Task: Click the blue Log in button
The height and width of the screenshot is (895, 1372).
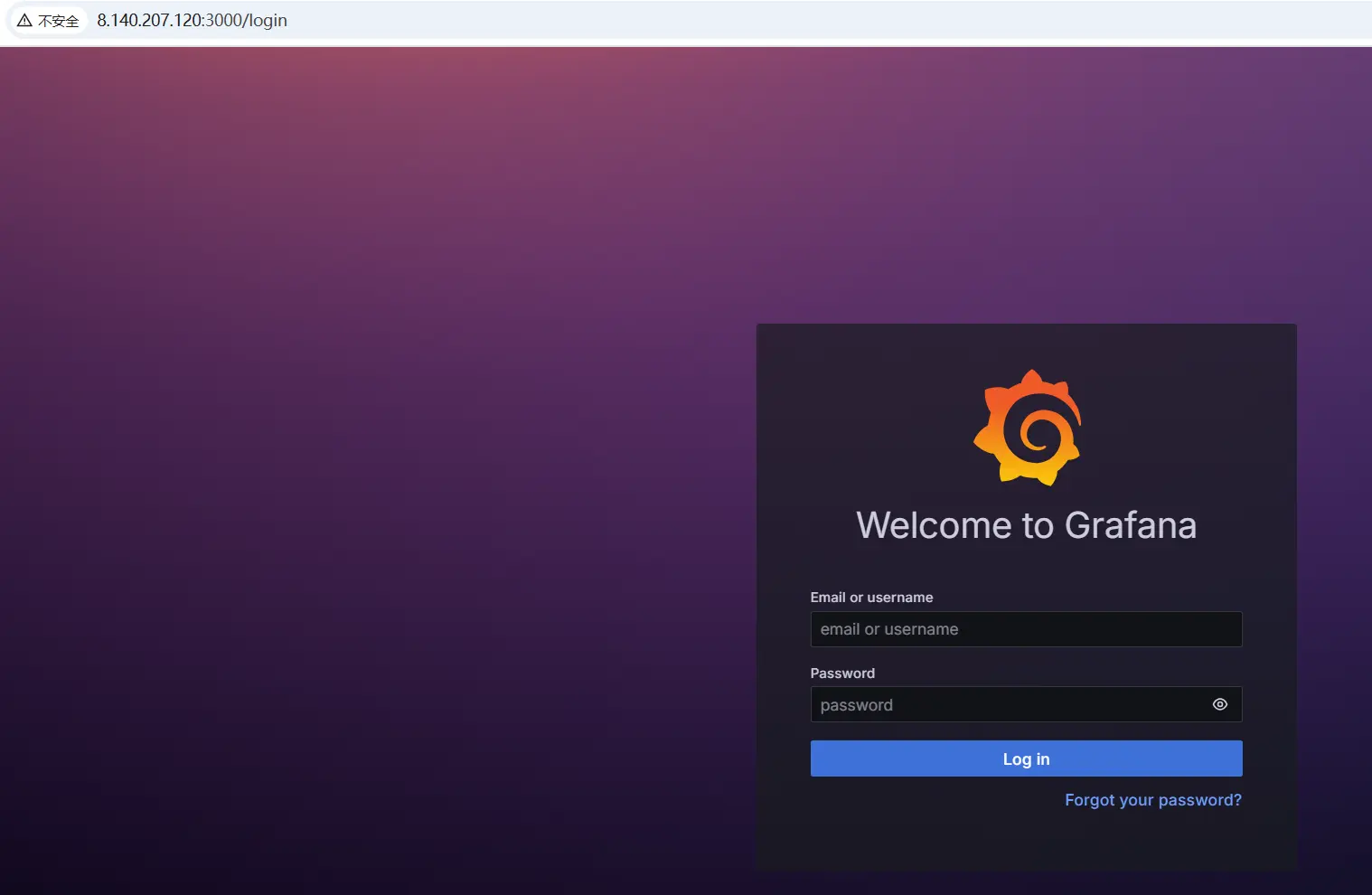Action: pyautogui.click(x=1026, y=758)
